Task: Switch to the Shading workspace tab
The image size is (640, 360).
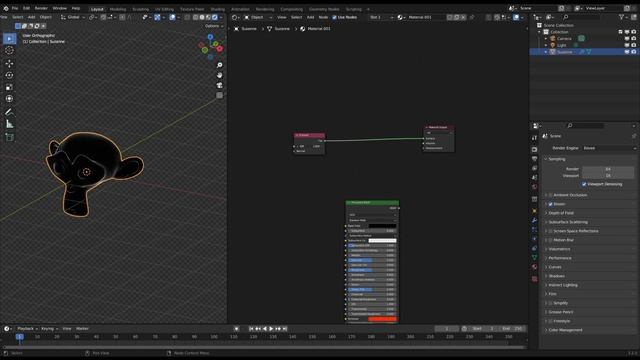Action: pos(218,9)
